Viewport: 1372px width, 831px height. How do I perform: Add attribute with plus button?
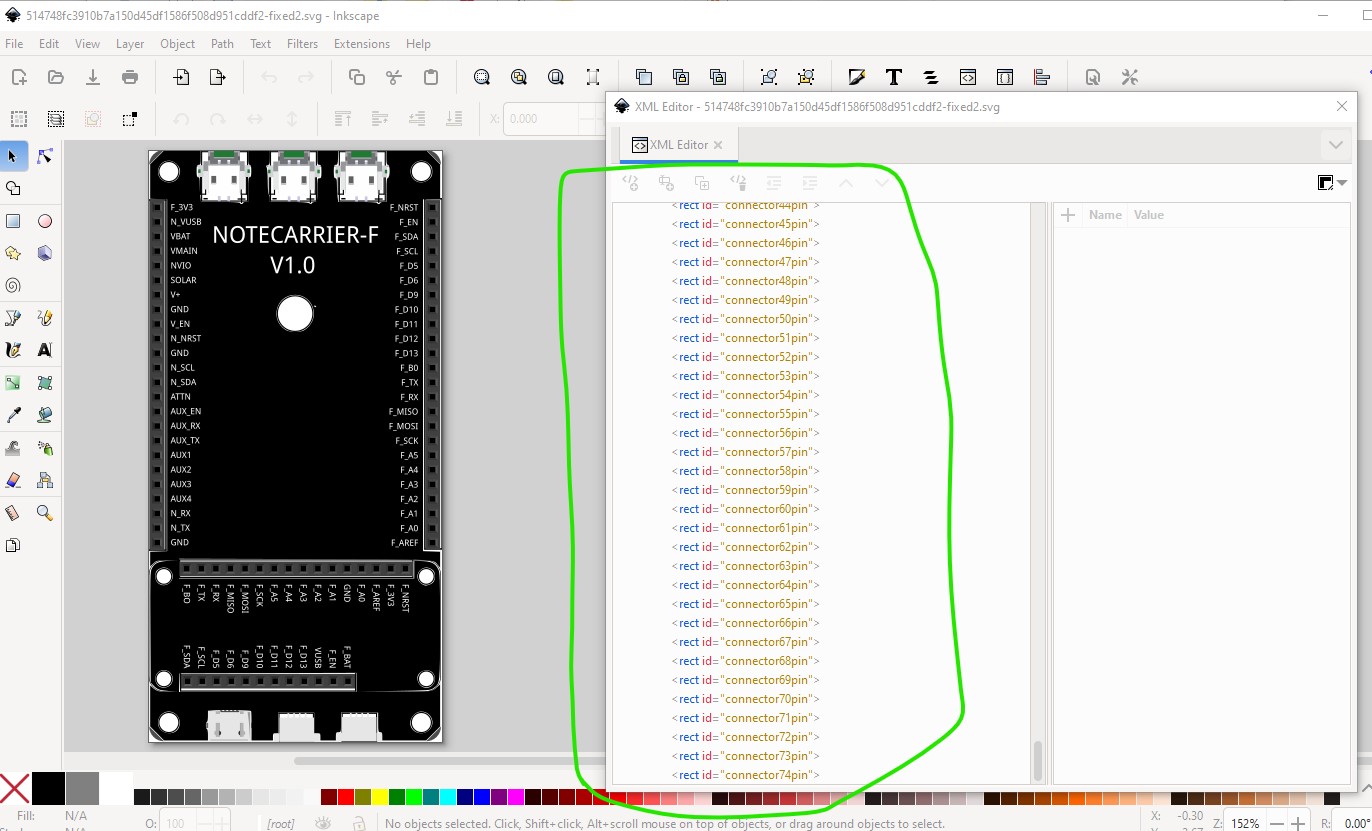click(1067, 215)
